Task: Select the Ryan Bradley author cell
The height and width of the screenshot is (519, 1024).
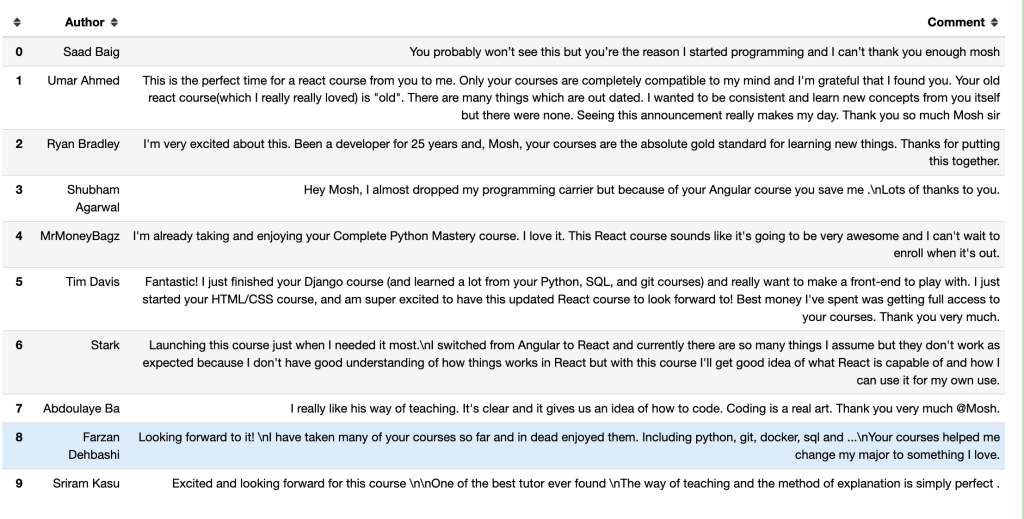Action: 83,144
